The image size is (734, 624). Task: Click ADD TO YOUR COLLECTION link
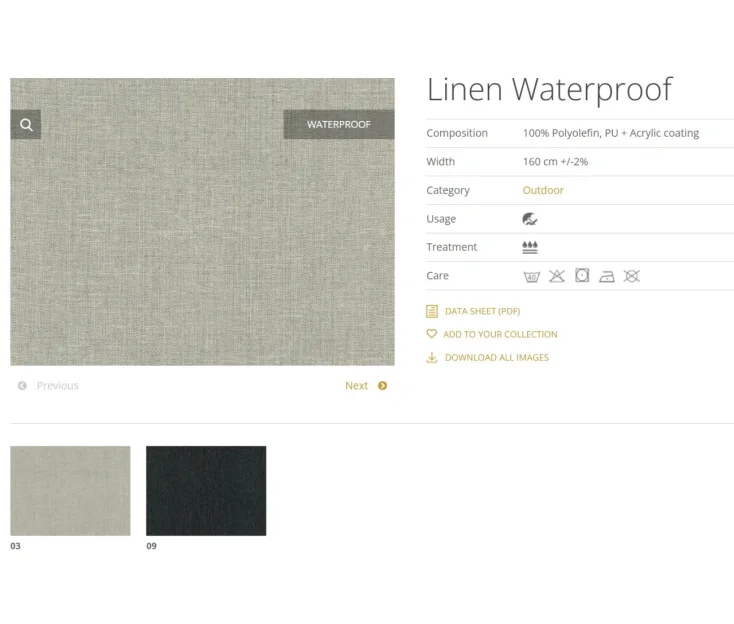[500, 334]
